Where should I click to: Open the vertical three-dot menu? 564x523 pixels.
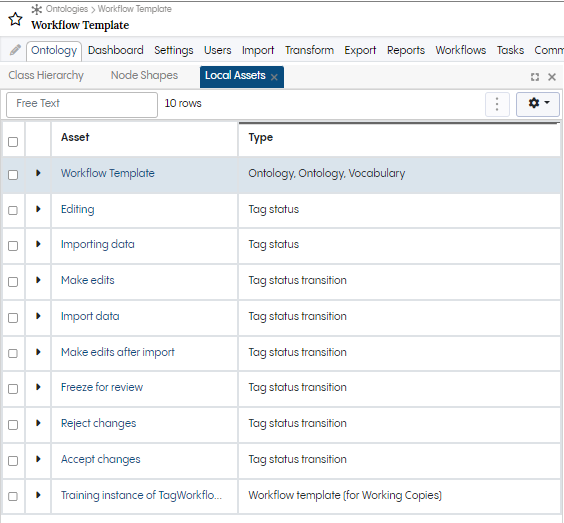(497, 104)
